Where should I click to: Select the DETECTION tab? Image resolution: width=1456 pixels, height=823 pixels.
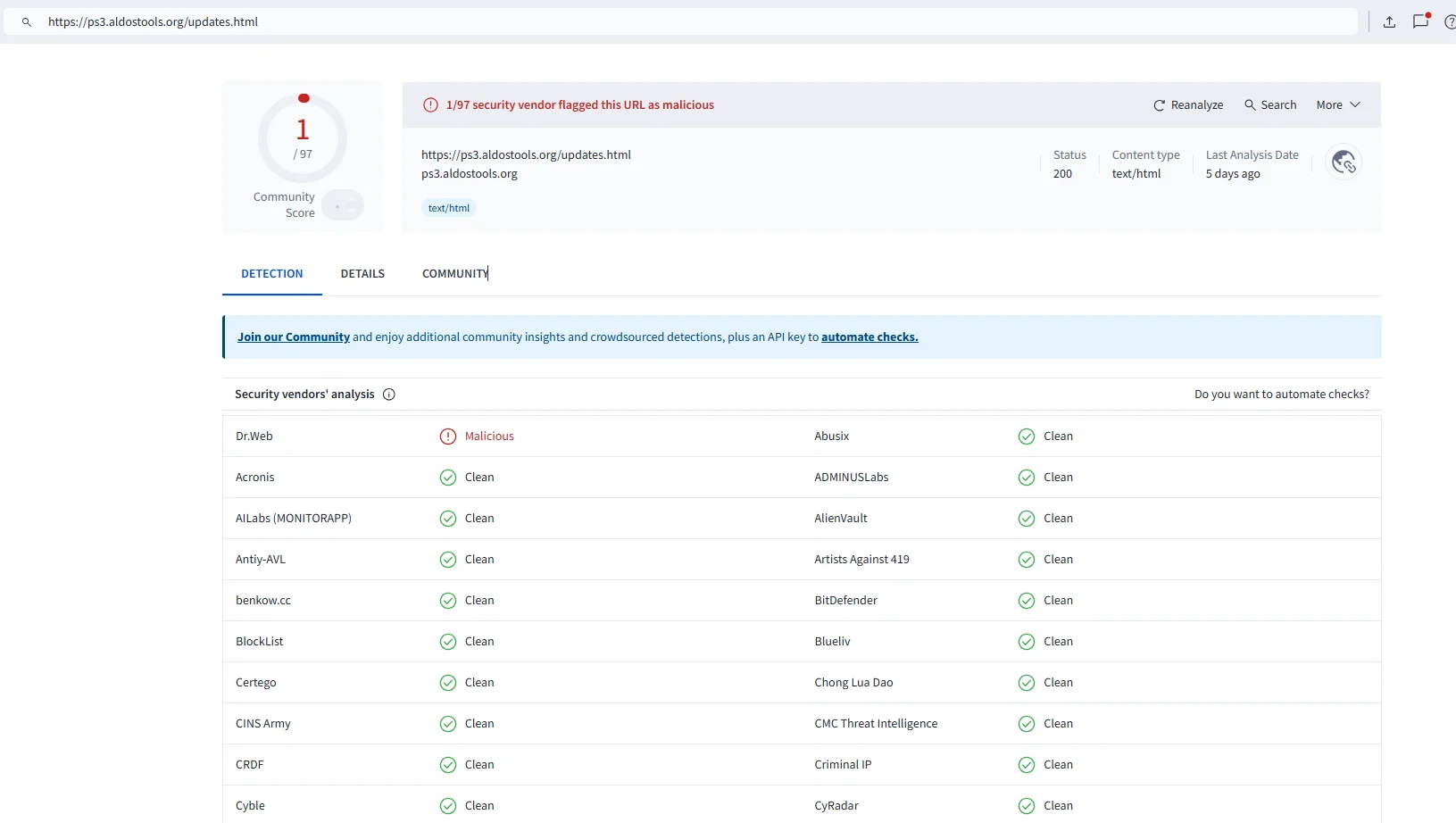pyautogui.click(x=271, y=274)
